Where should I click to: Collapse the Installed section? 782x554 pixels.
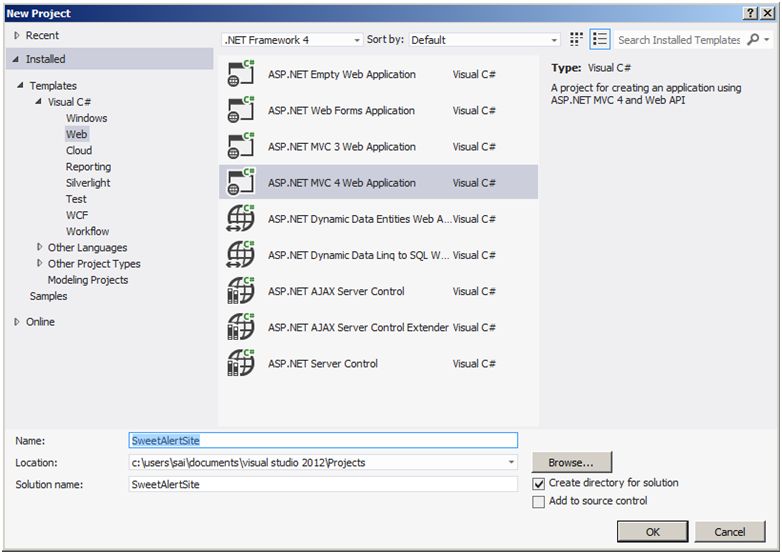16,59
